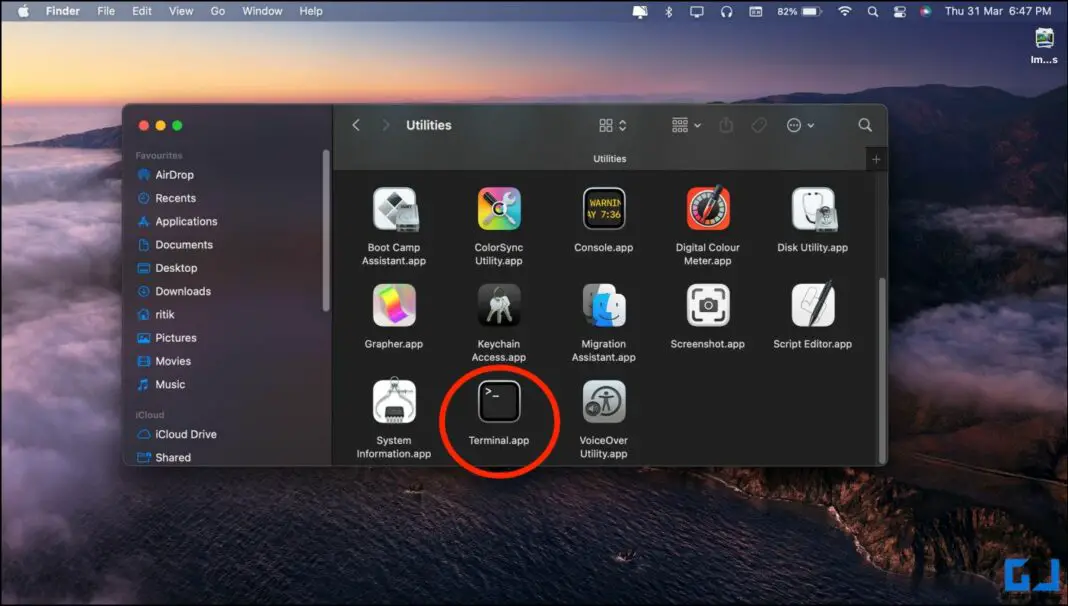Open Terminal.app from Utilities
Image resolution: width=1068 pixels, height=606 pixels.
point(499,403)
